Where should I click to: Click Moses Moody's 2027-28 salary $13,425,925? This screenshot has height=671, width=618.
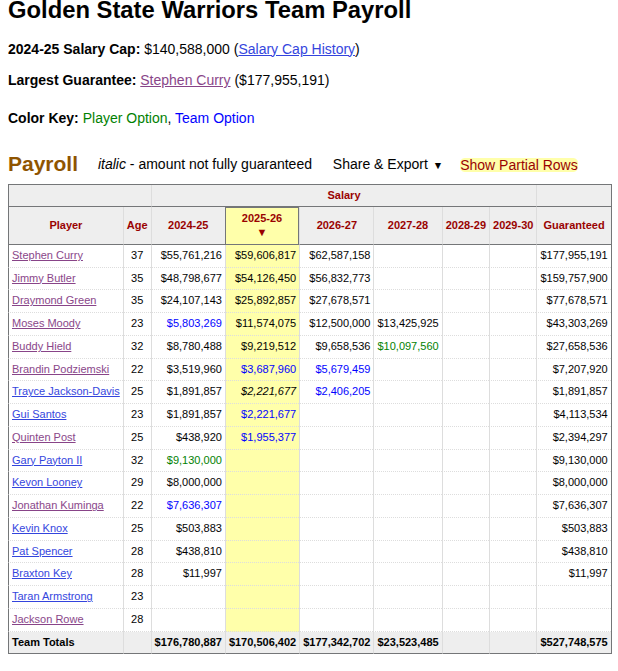click(x=408, y=323)
